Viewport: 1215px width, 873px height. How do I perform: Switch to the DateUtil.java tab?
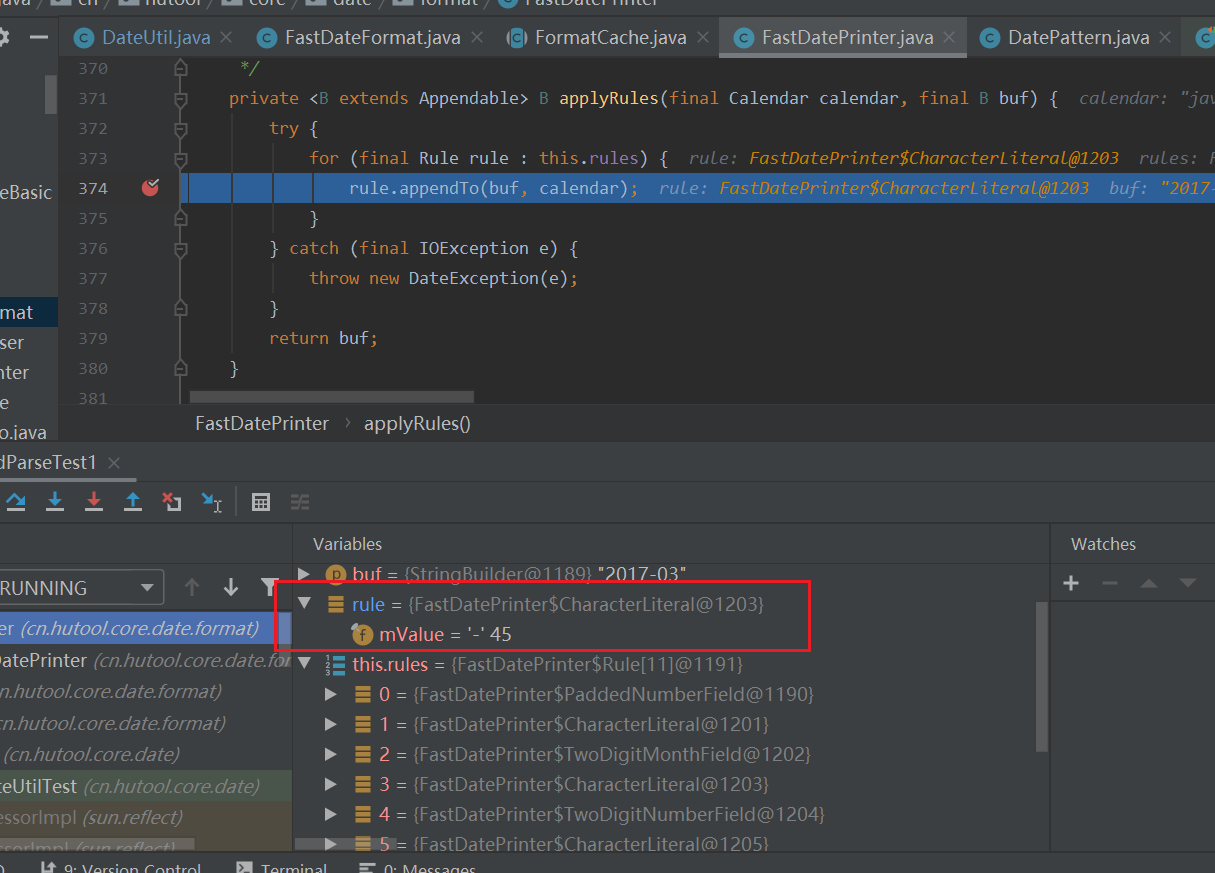(156, 38)
